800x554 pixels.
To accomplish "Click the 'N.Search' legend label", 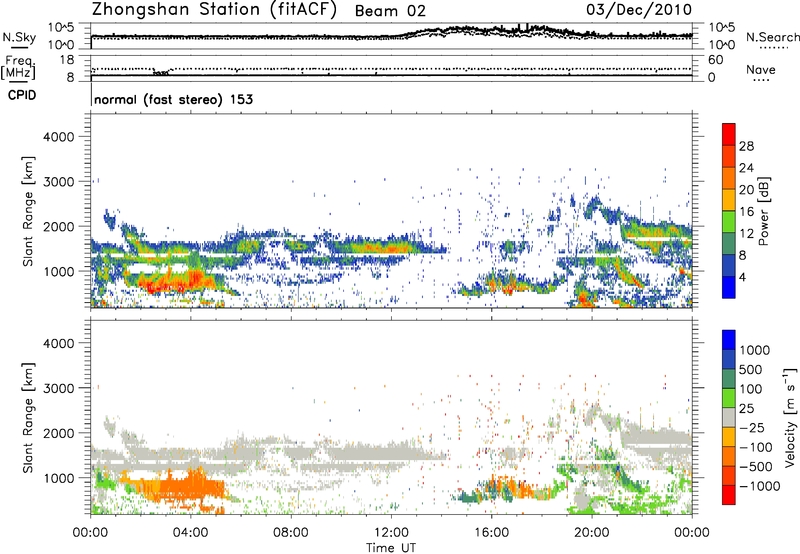I will [772, 37].
